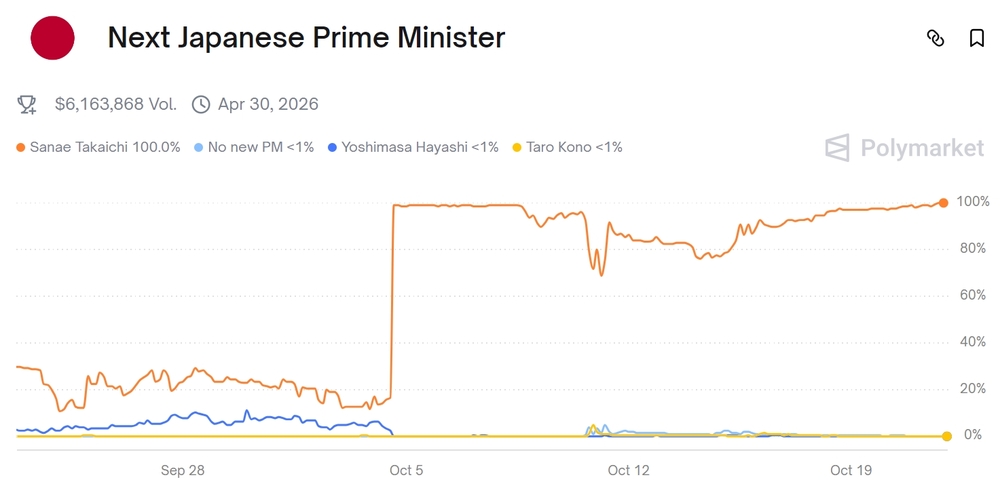Click the yellow endpoint marker at 0%

946,436
